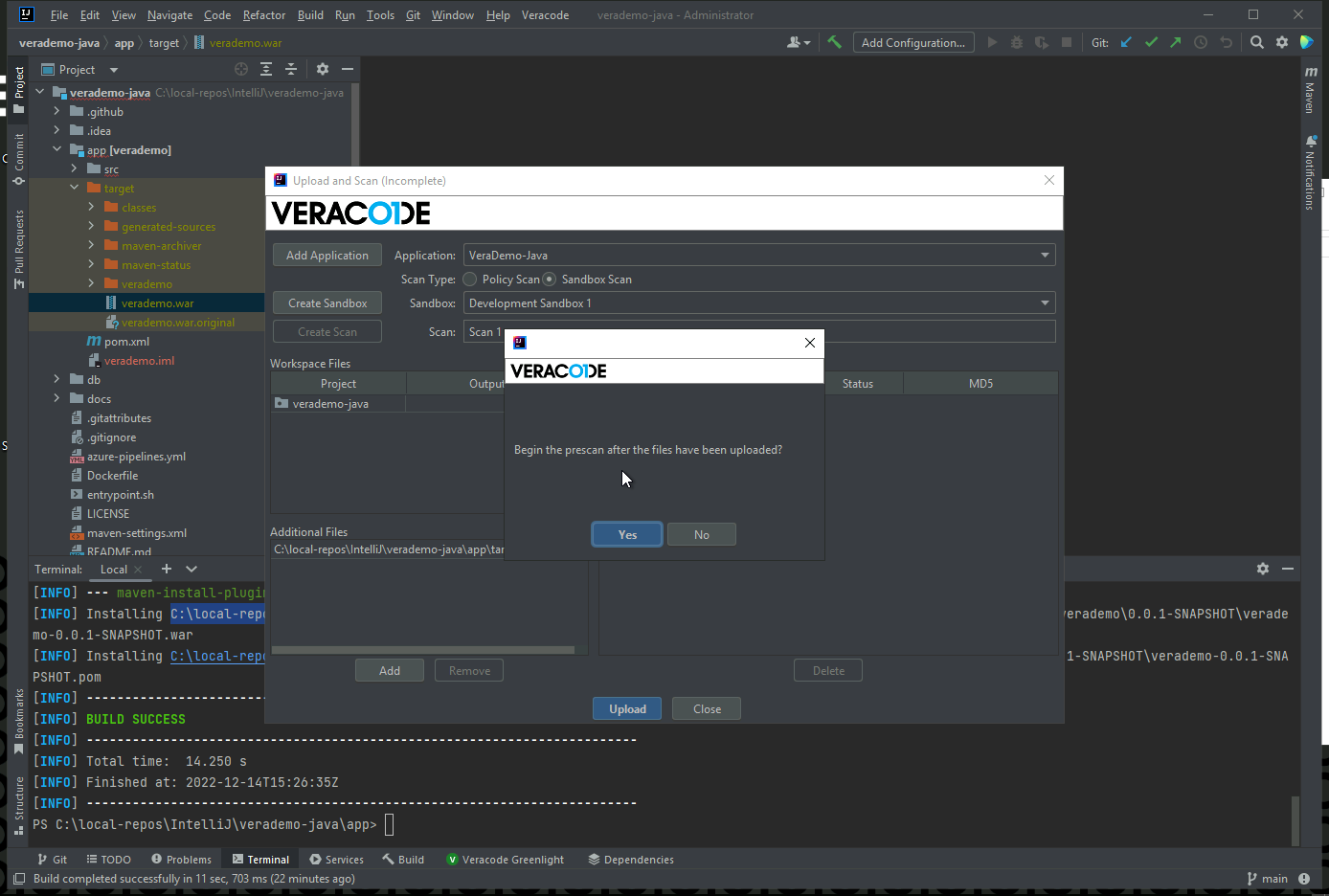The image size is (1329, 896).
Task: Open the Commit tool window
Action: point(18,159)
